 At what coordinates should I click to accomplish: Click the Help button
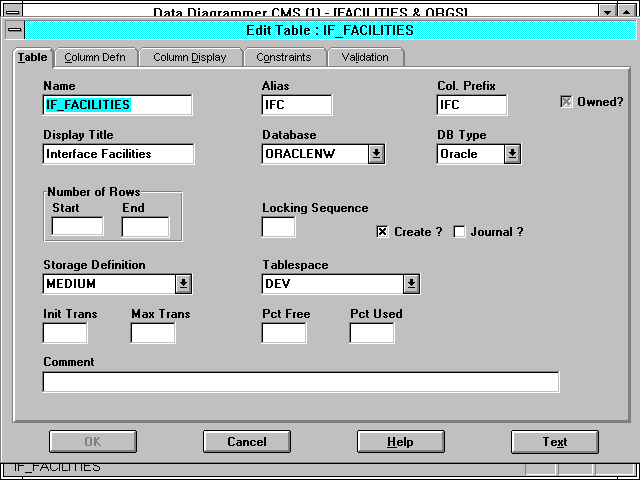400,441
